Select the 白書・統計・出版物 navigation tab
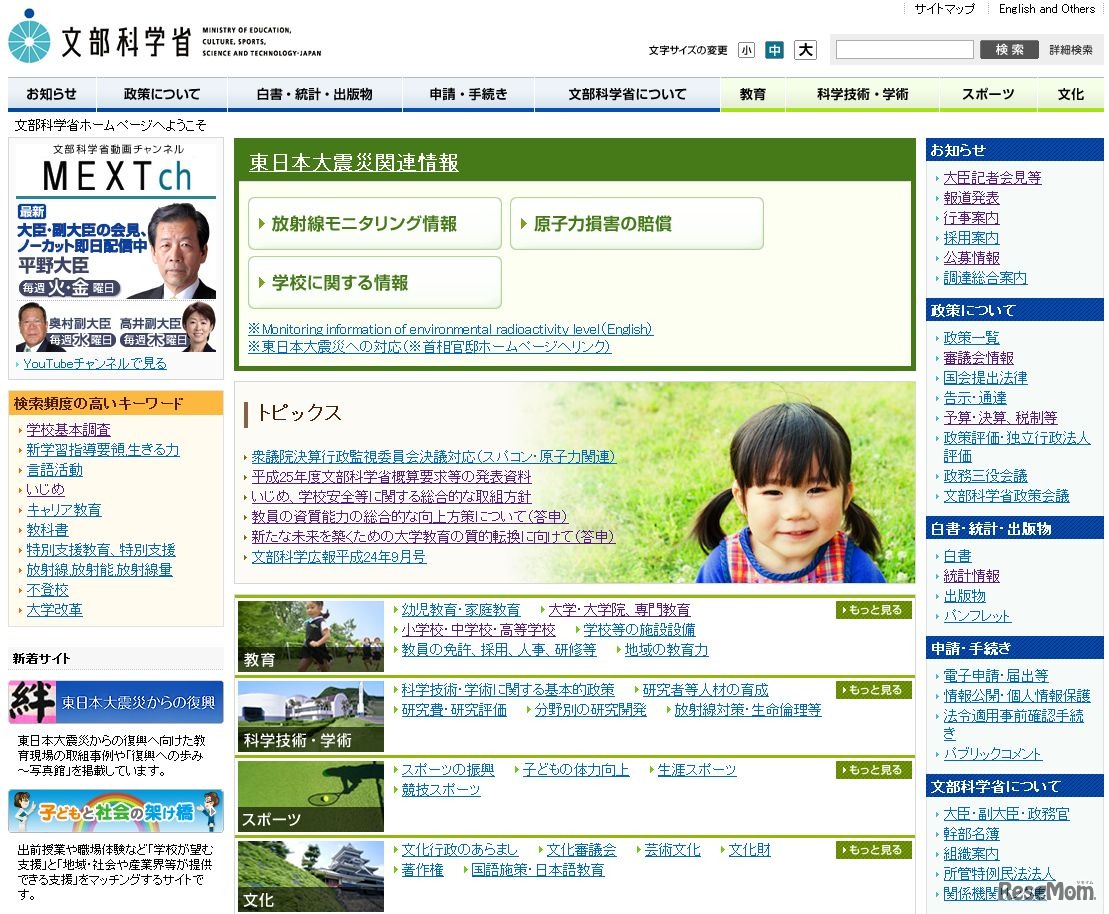The image size is (1109, 914). click(315, 94)
